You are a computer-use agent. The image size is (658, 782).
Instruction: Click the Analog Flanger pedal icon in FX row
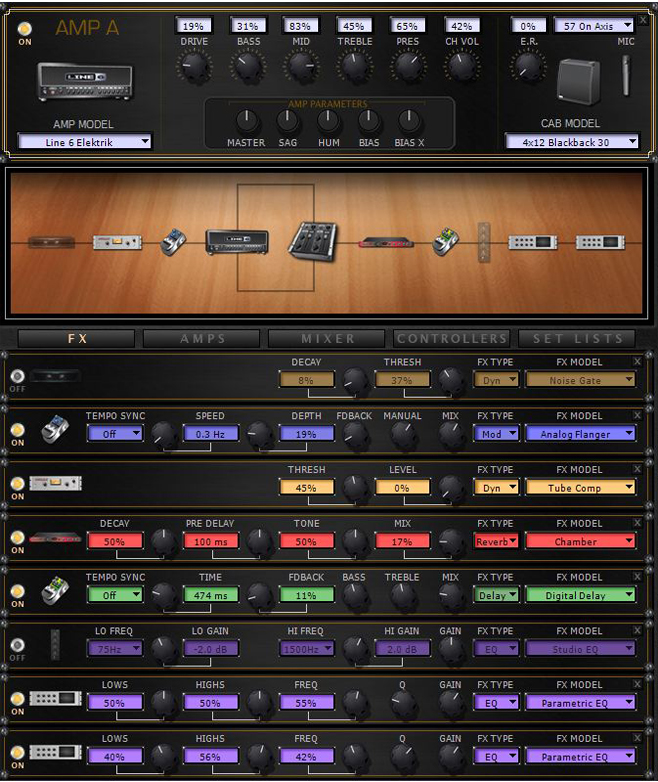point(55,429)
